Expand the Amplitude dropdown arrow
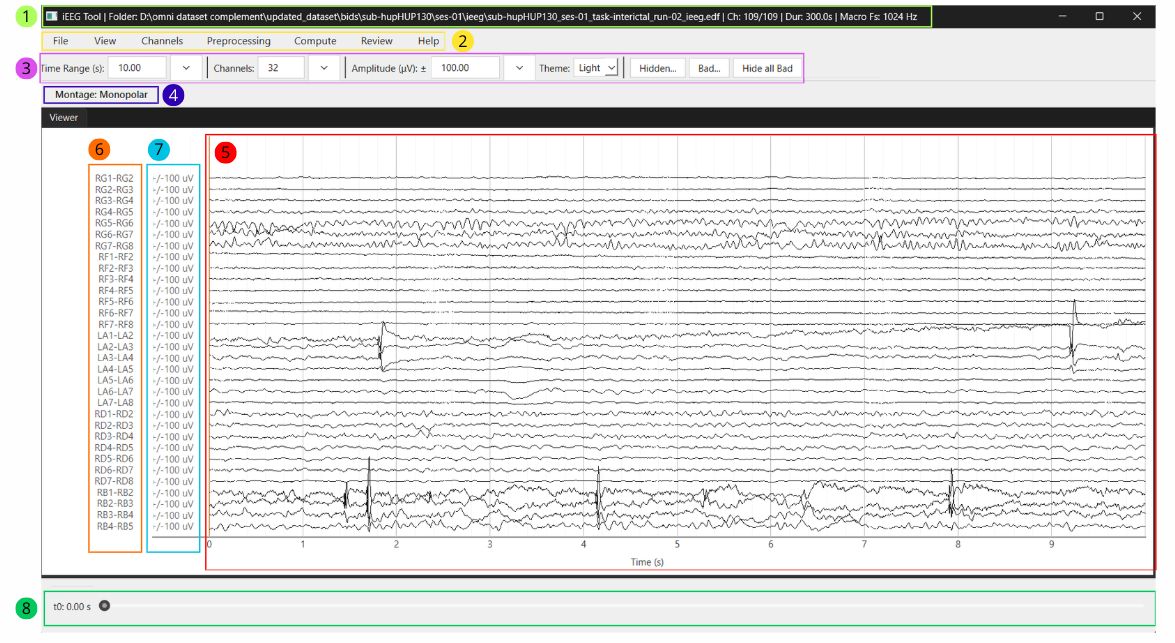This screenshot has height=643, width=1175. [x=519, y=68]
